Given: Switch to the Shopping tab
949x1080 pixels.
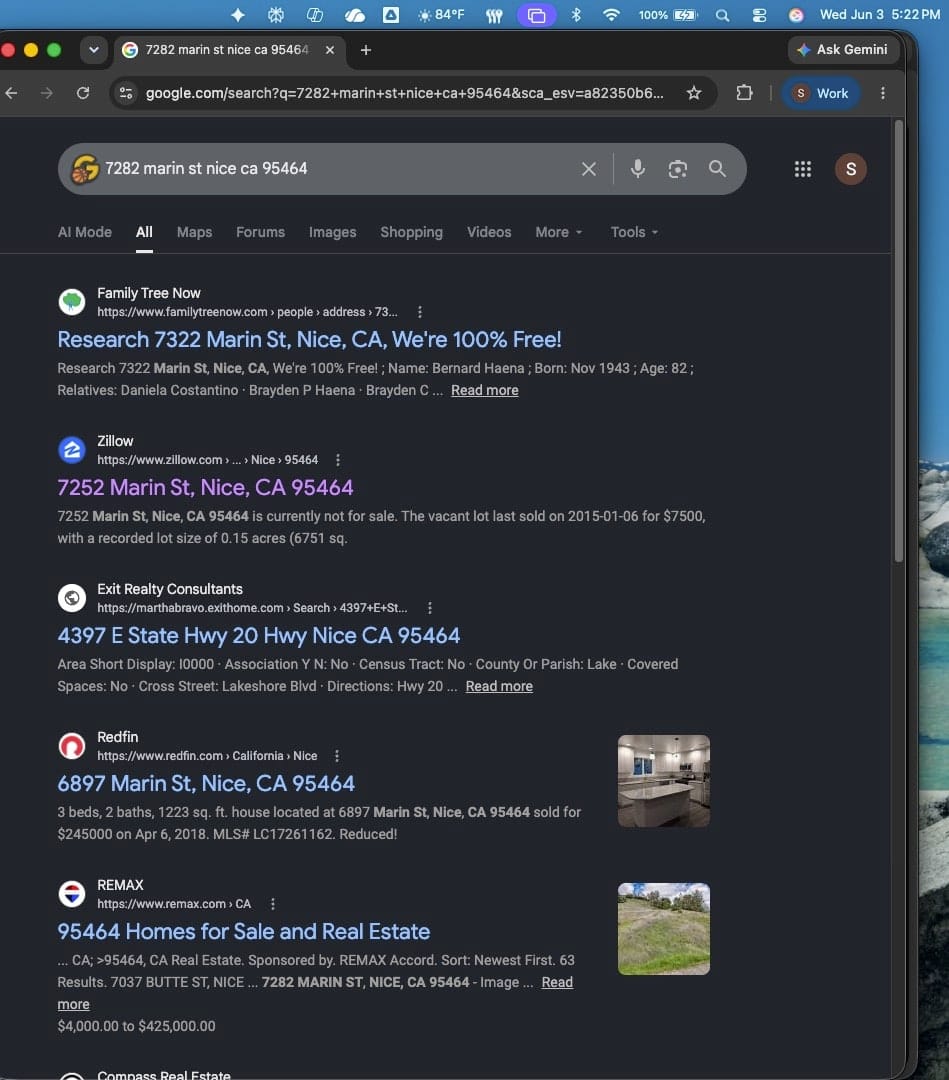Looking at the screenshot, I should tap(411, 233).
